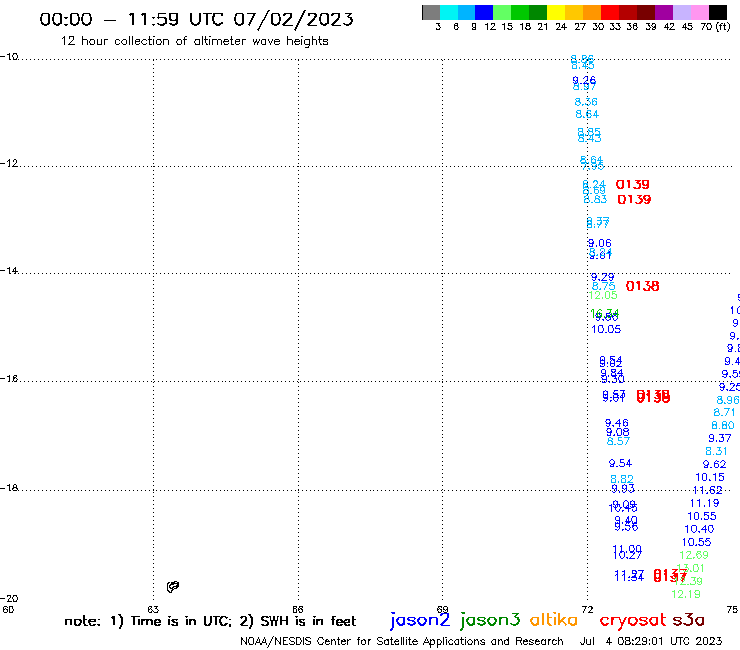Click the green value 12.19
Screen dimensions: 740x650
686,595
